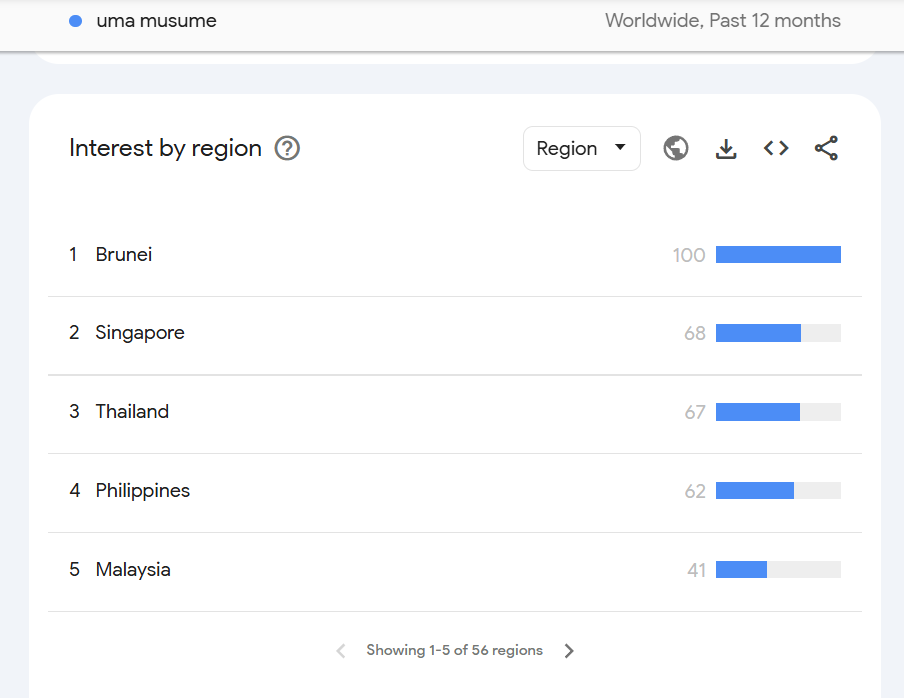Select Brunei in the region list

click(455, 255)
